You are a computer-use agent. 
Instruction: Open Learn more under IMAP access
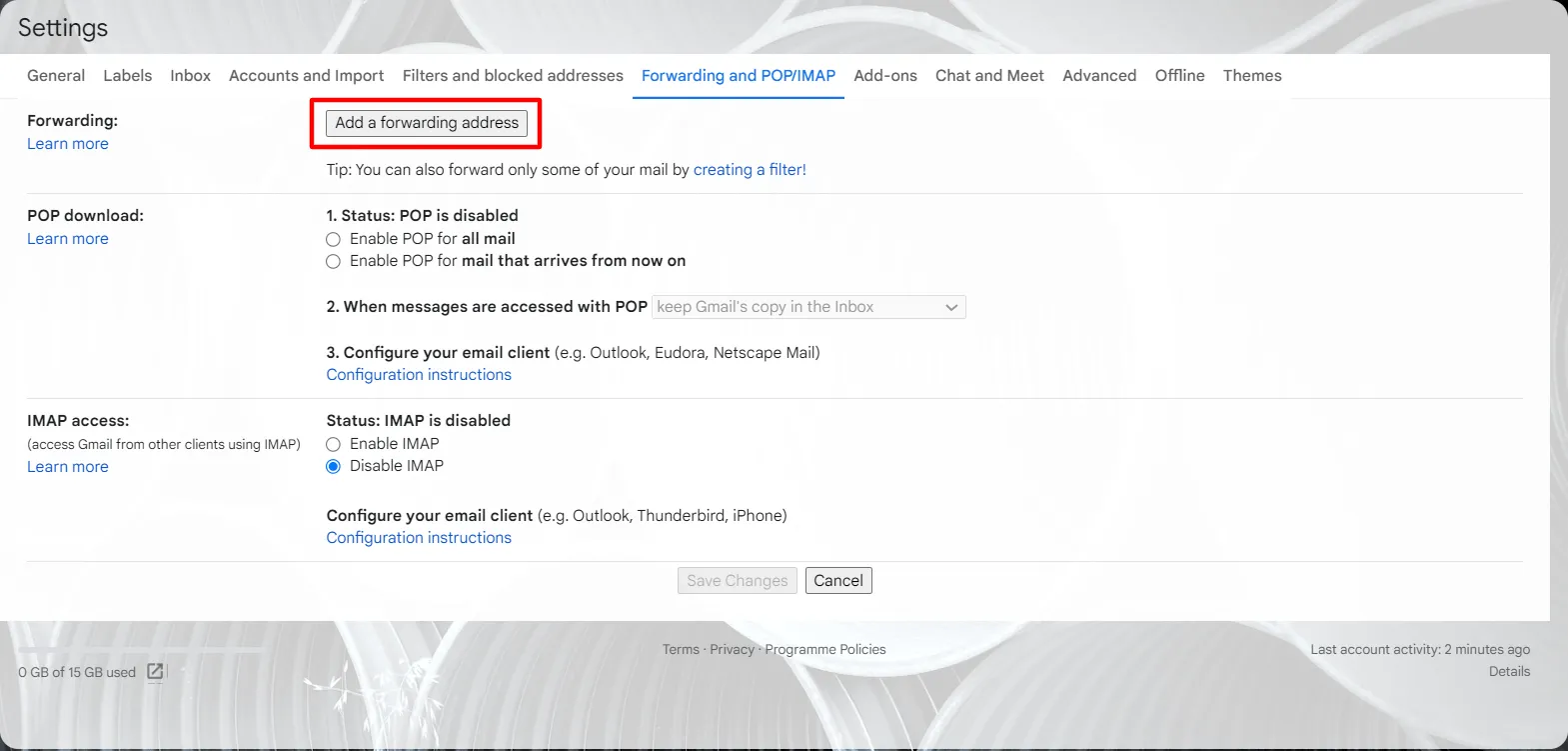point(68,467)
